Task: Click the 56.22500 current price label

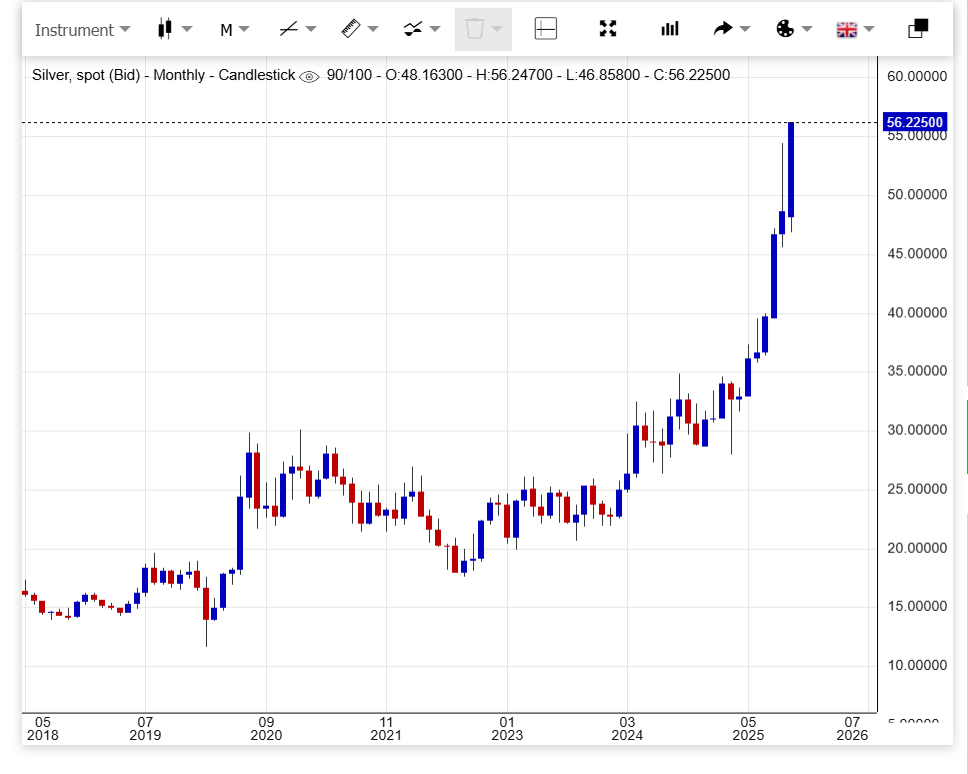Action: point(914,122)
